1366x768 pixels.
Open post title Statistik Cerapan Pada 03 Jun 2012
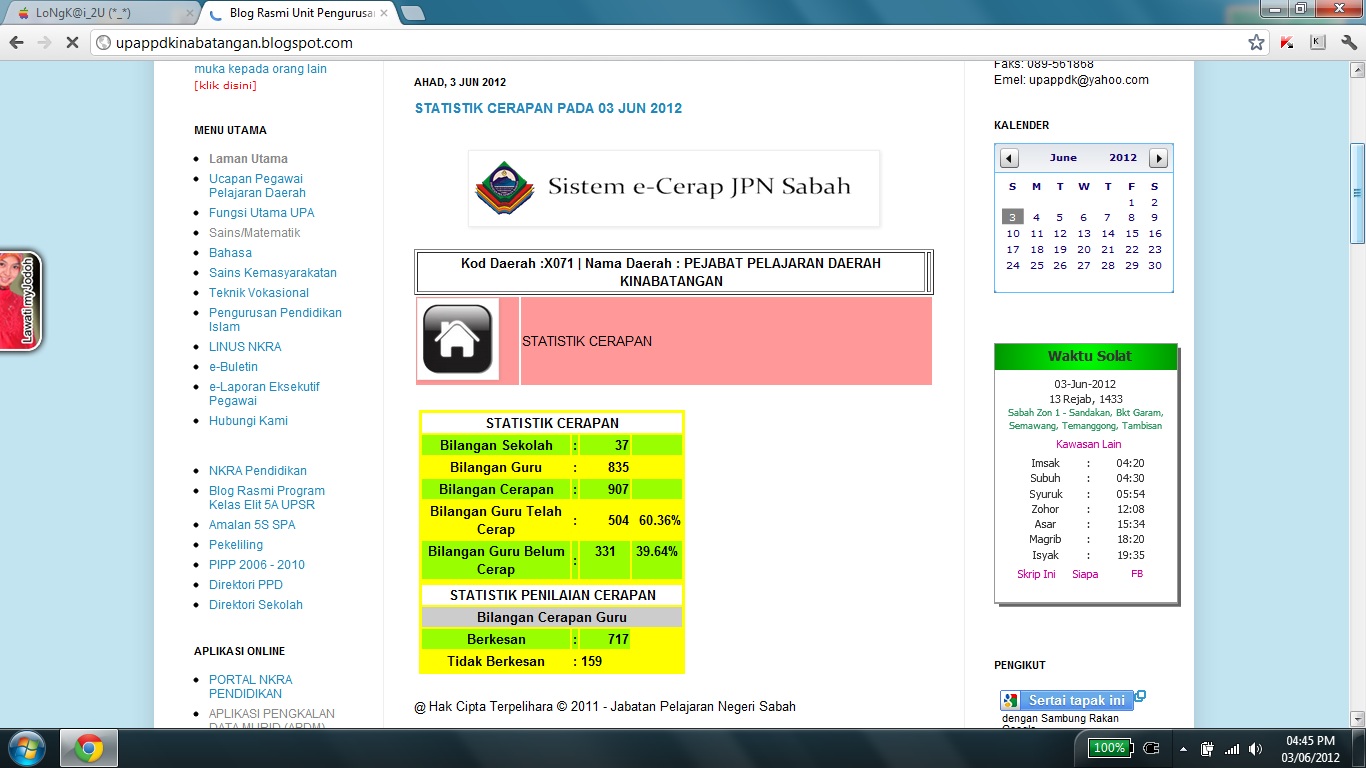pyautogui.click(x=548, y=108)
